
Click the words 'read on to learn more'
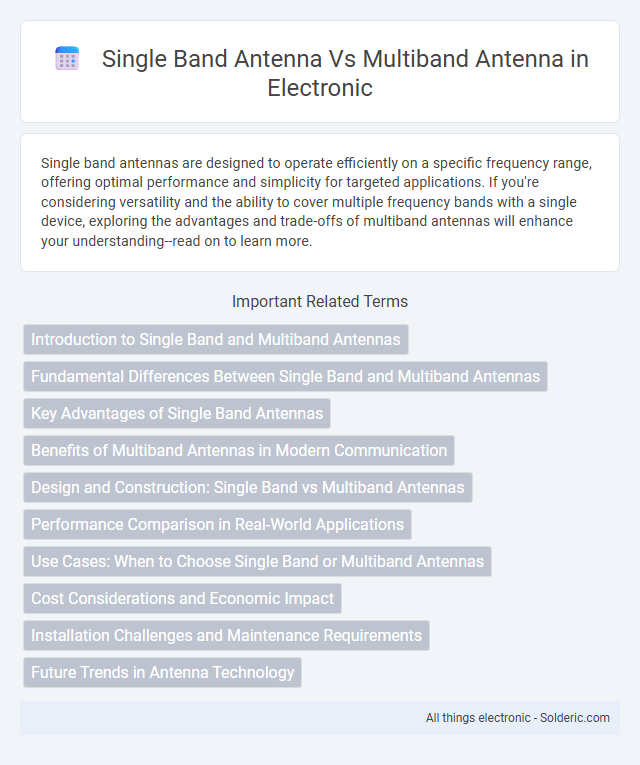tap(241, 241)
